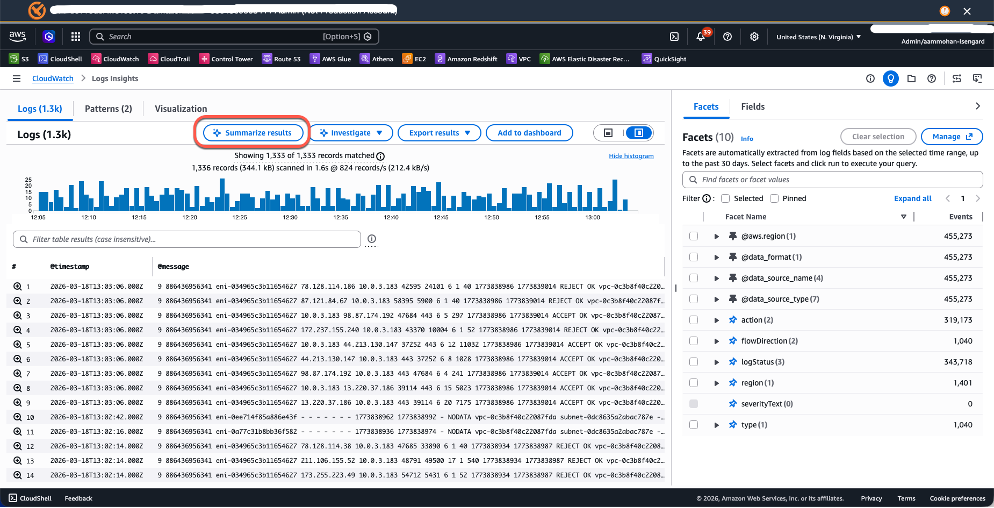Image resolution: width=994 pixels, height=508 pixels.
Task: Click the blue lightbulb icon in page toolbar
Action: pos(891,79)
